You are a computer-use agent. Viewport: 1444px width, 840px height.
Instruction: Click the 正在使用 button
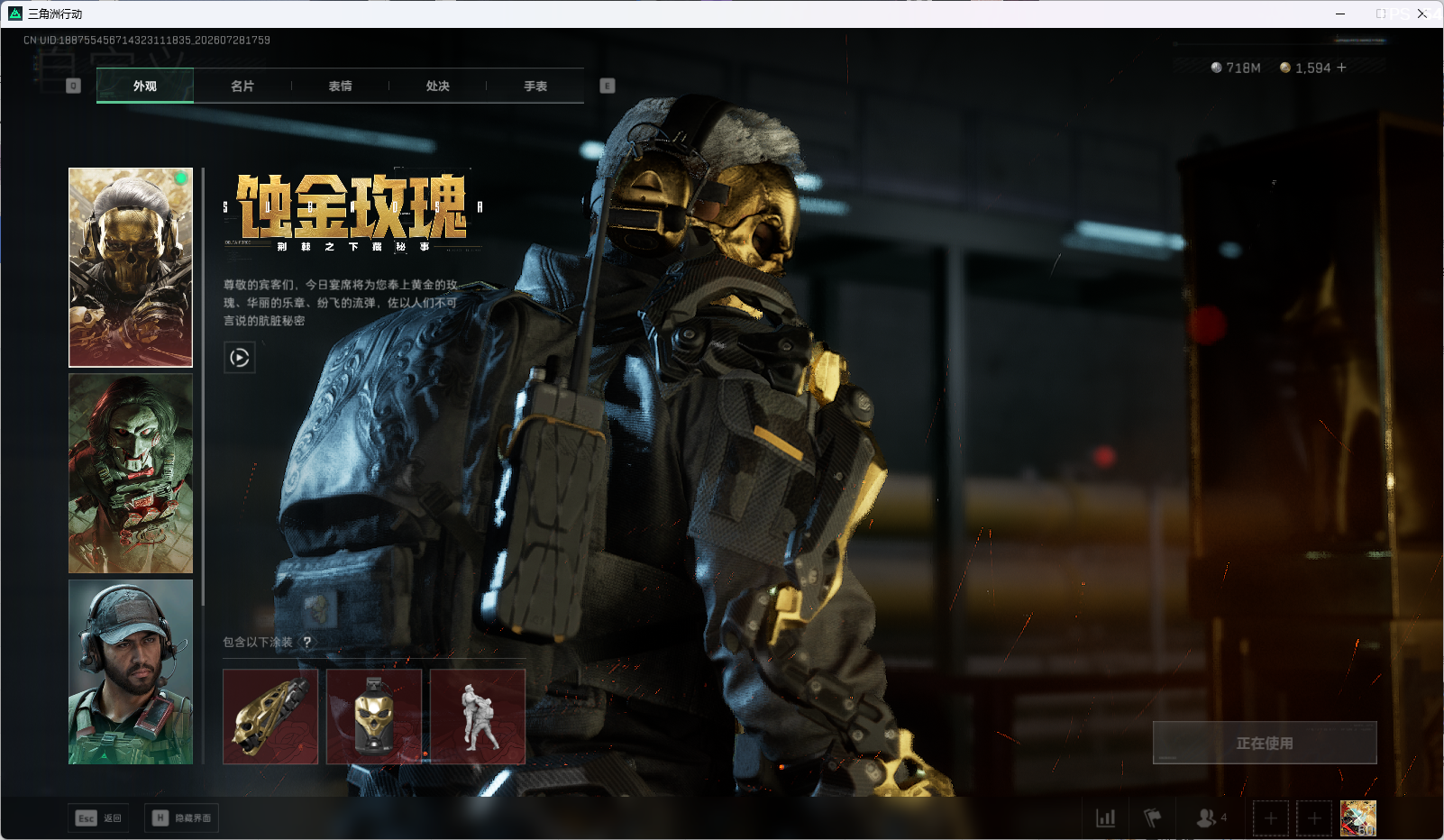(1265, 743)
